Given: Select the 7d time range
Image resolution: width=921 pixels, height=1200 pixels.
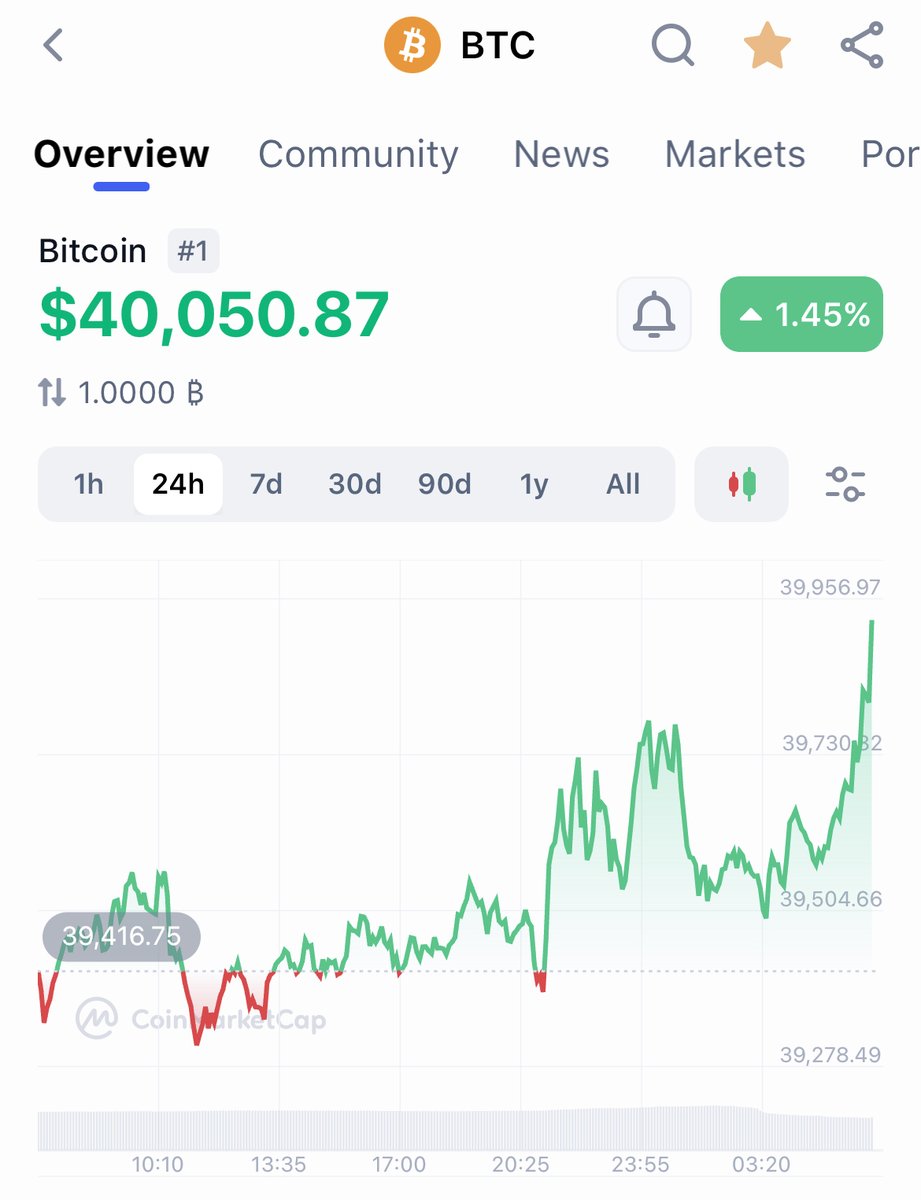Looking at the screenshot, I should coord(266,484).
